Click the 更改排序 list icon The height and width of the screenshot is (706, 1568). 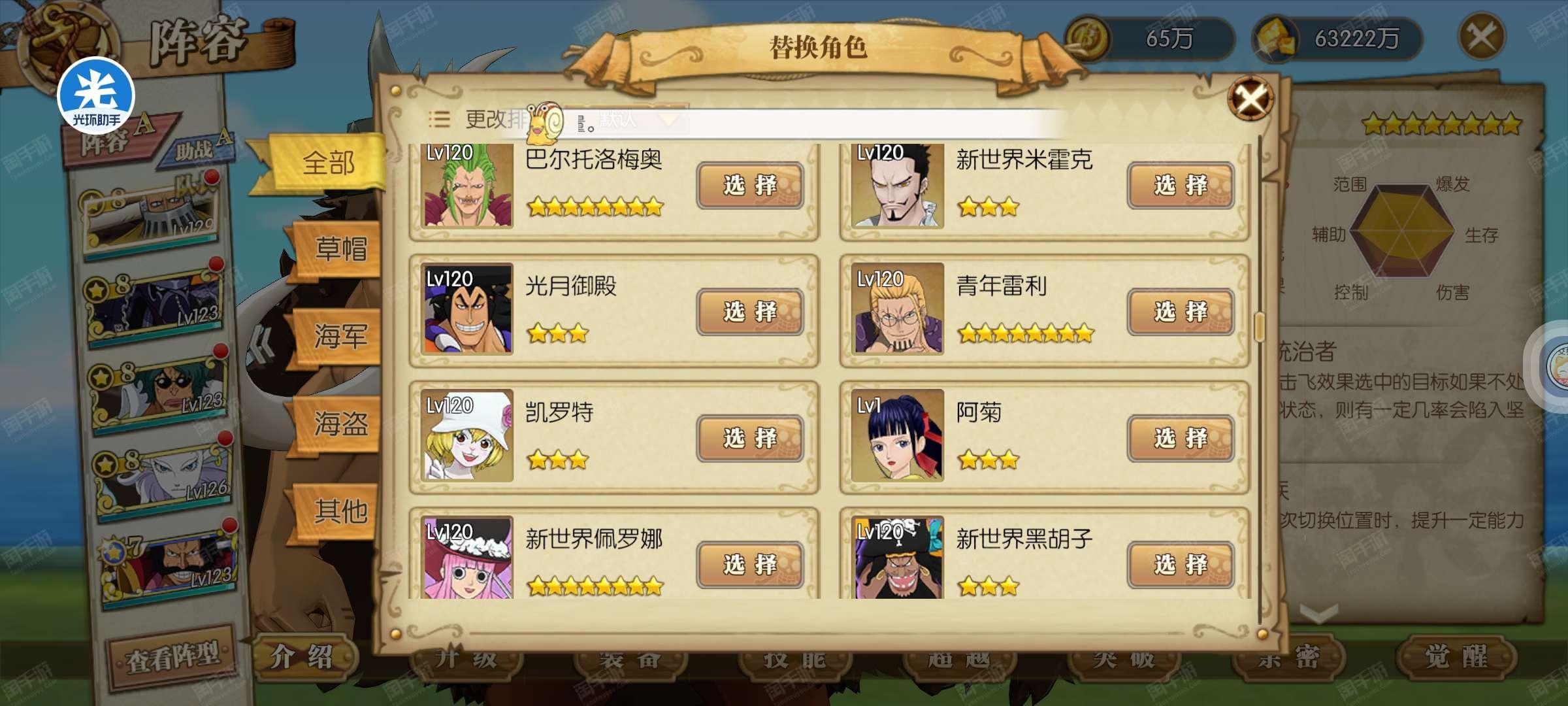click(439, 118)
